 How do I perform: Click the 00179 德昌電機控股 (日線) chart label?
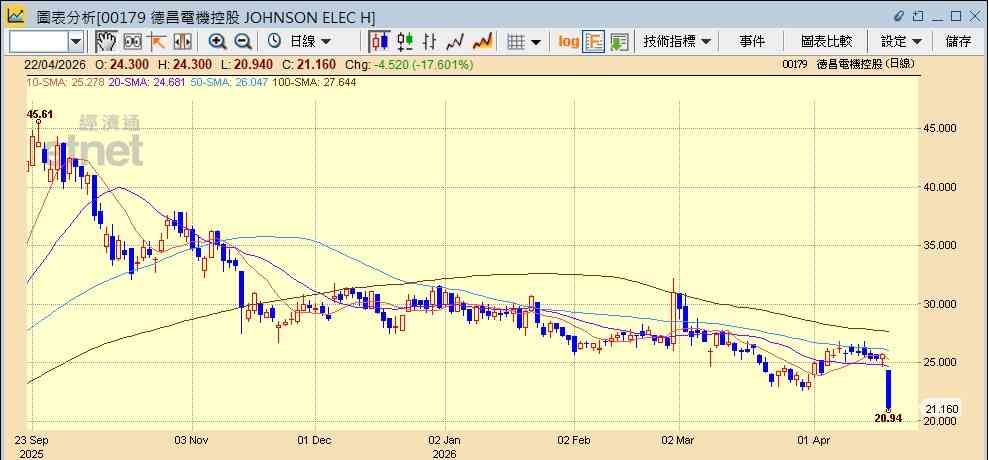pos(848,64)
